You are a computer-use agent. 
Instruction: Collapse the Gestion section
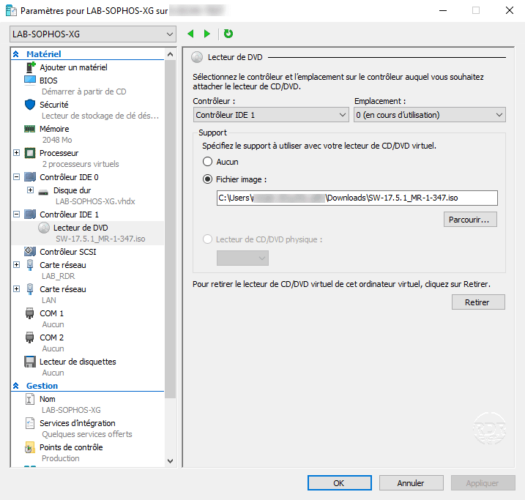tap(16, 386)
